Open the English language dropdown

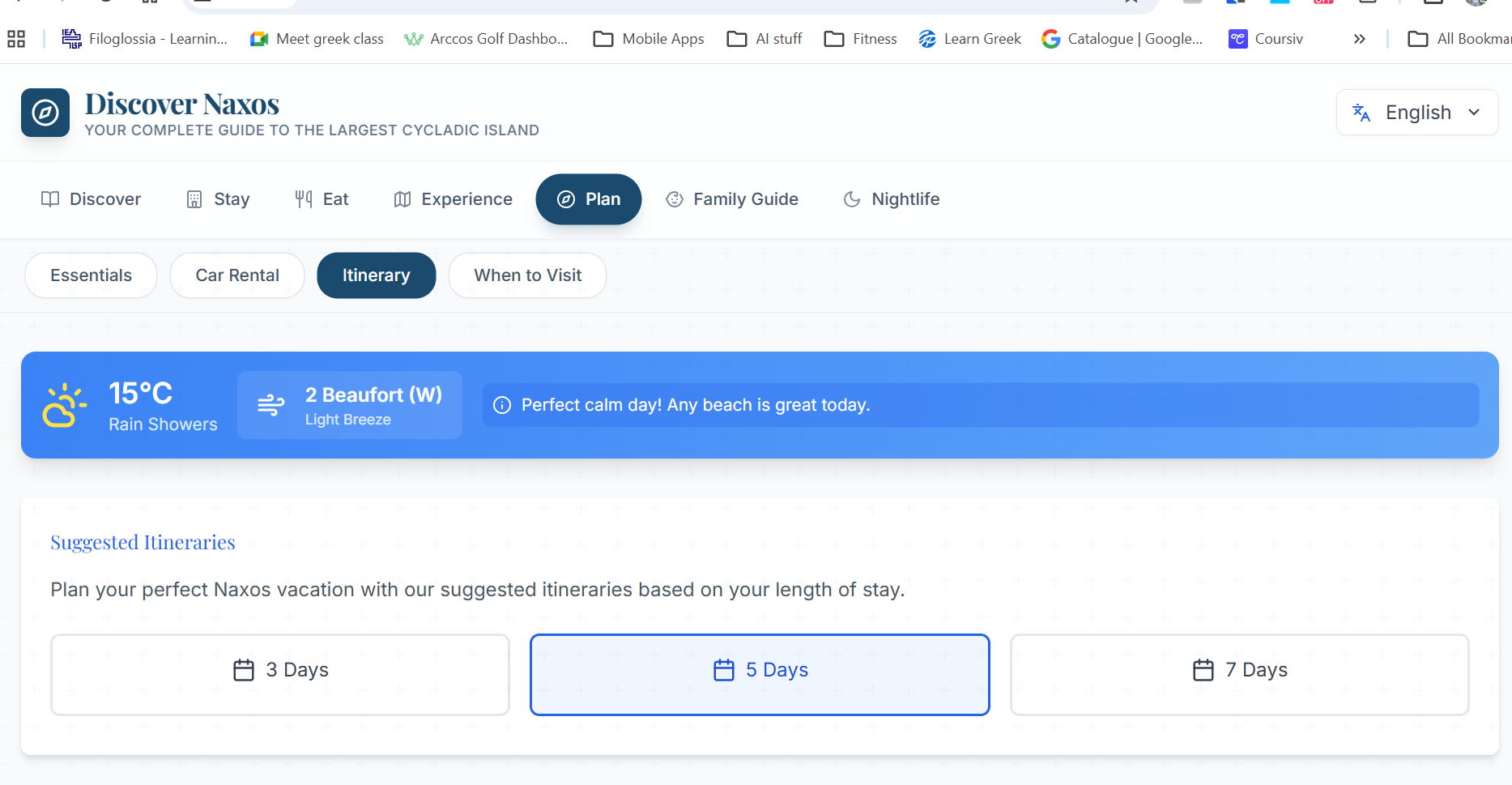pos(1416,112)
